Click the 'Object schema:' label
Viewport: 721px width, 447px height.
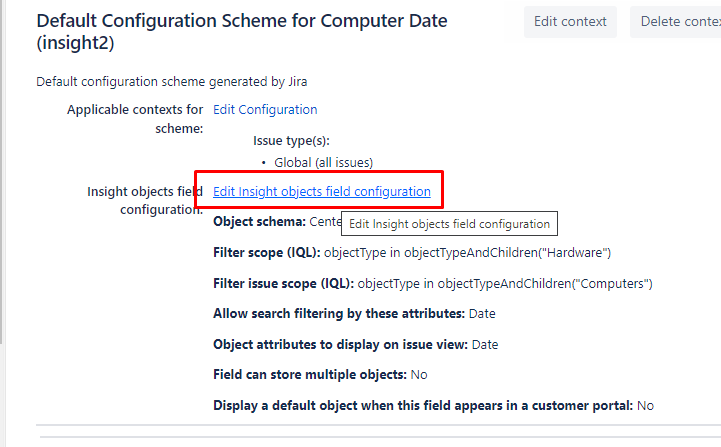tap(259, 221)
